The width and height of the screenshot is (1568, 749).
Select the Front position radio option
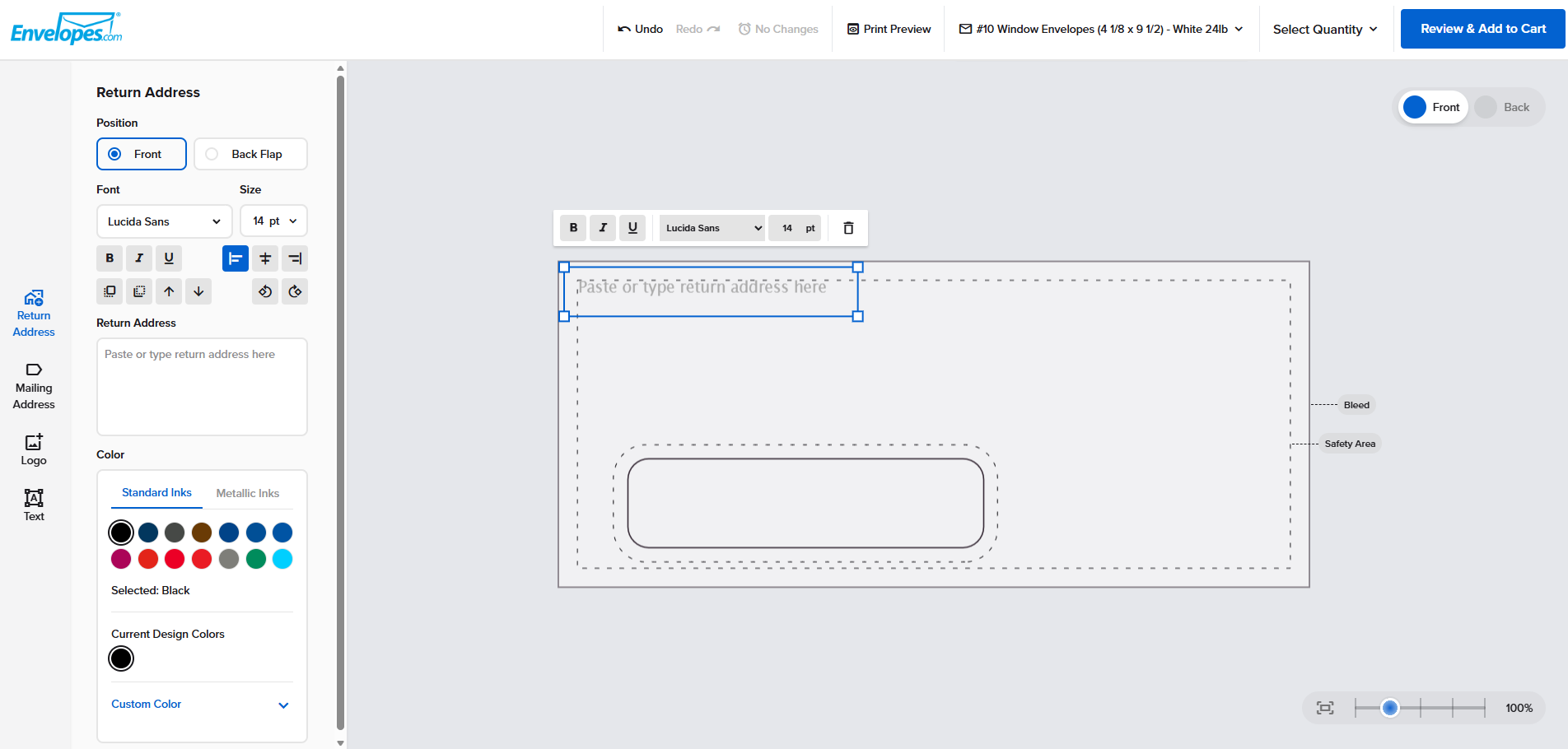pyautogui.click(x=142, y=154)
